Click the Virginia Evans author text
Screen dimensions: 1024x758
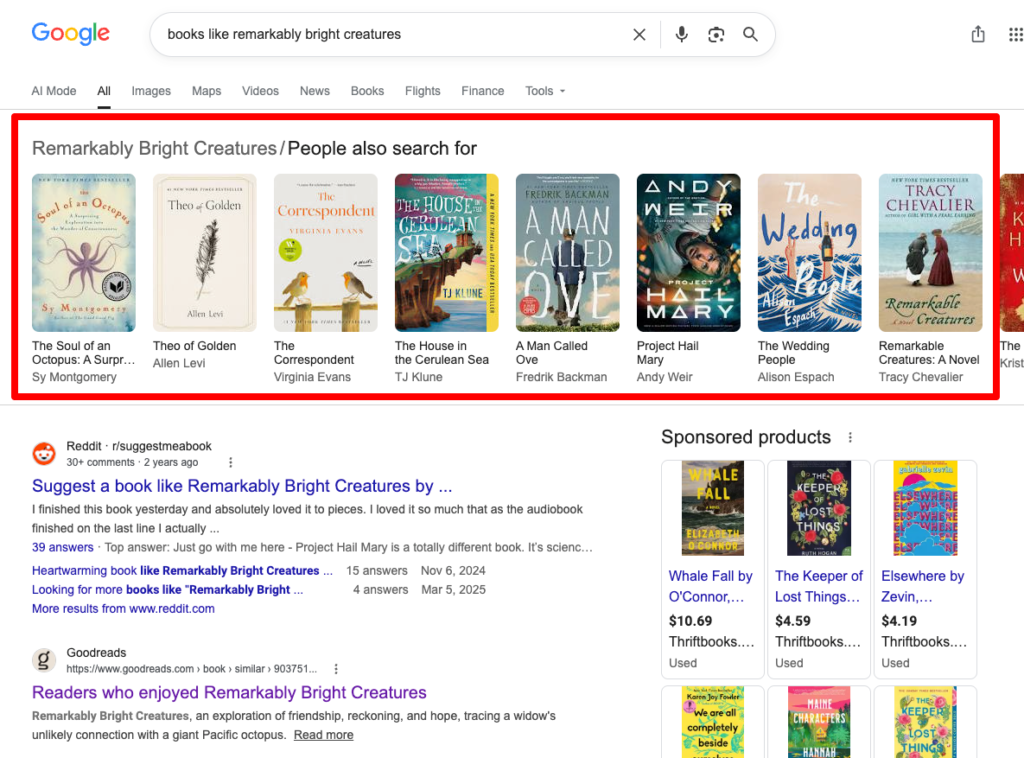point(312,377)
